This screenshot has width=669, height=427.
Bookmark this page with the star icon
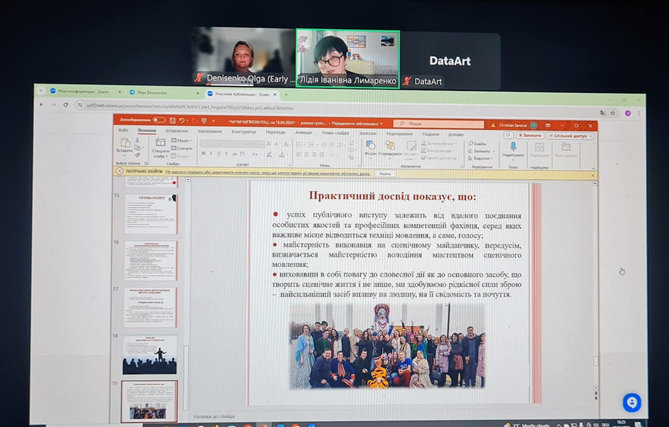coord(613,113)
